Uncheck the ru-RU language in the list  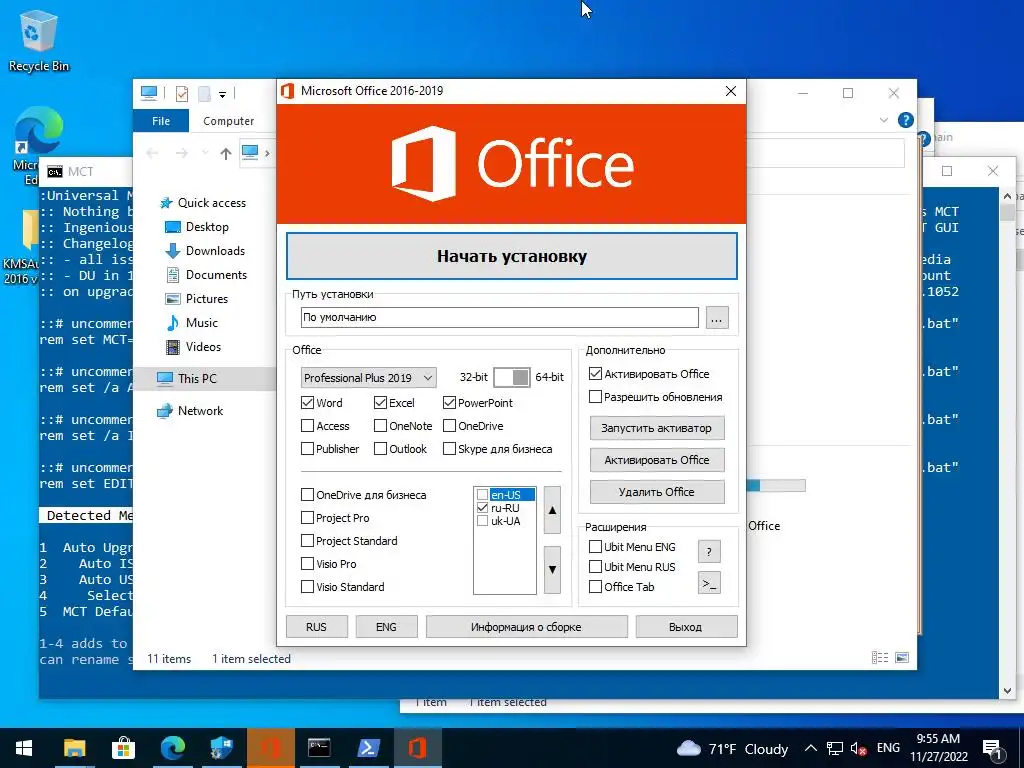click(x=483, y=507)
